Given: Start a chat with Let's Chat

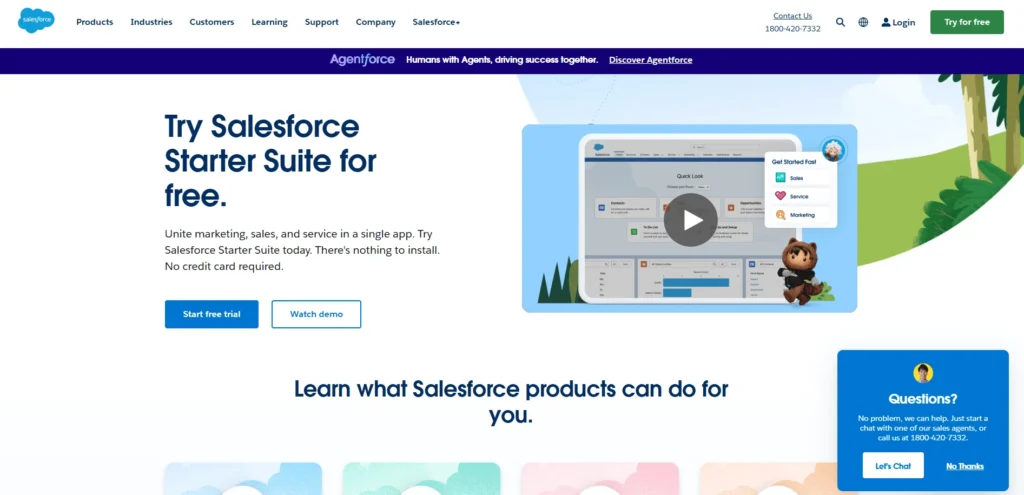Looking at the screenshot, I should click(x=893, y=466).
